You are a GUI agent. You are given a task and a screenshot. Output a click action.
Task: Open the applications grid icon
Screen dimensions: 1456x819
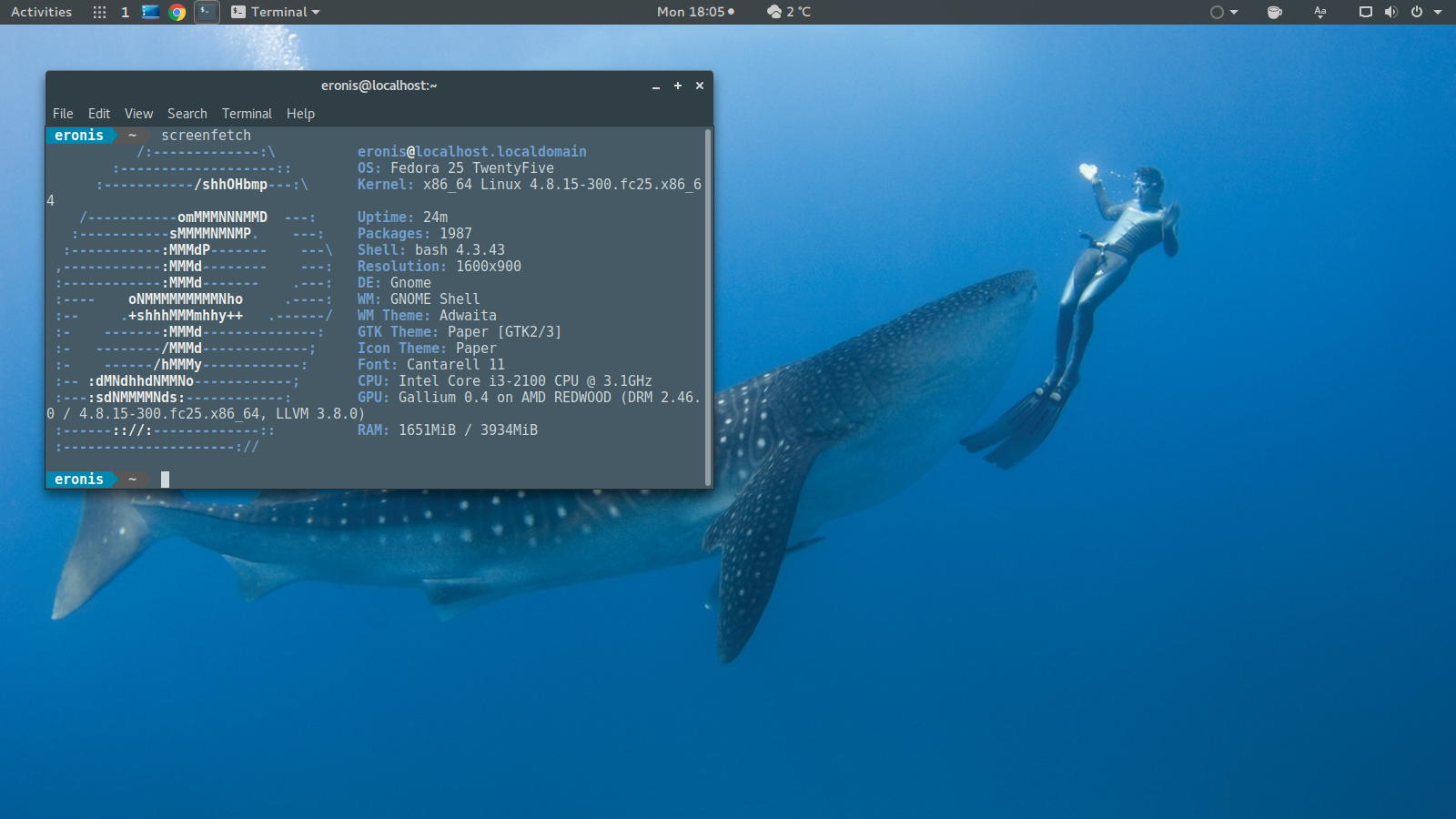[99, 12]
